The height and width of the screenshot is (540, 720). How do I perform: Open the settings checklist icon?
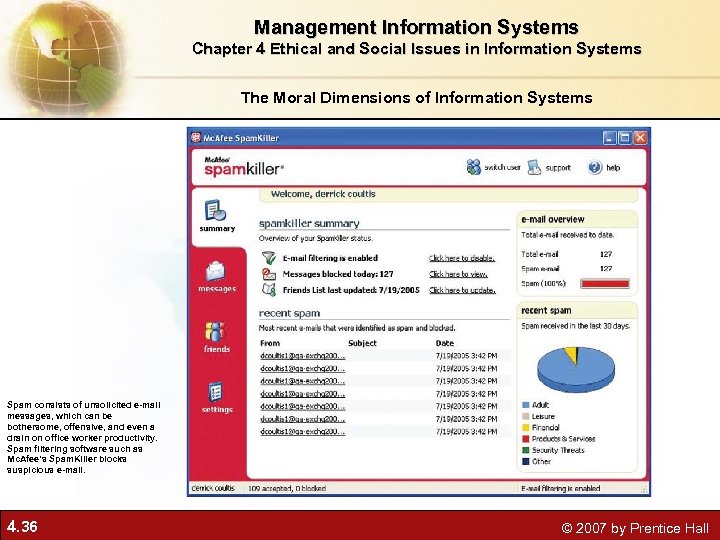(x=215, y=393)
